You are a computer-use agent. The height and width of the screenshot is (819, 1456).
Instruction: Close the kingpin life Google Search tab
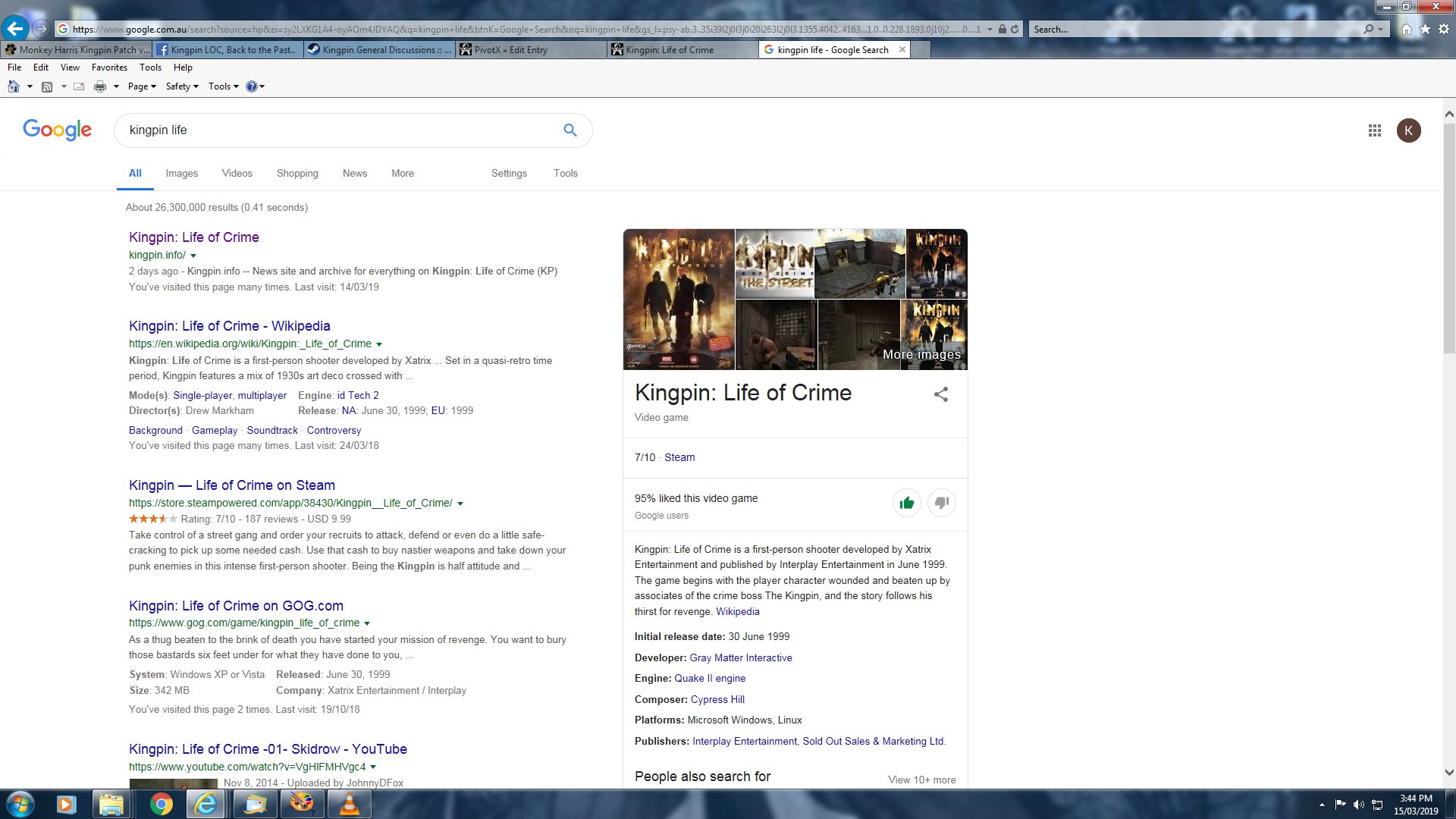point(902,49)
